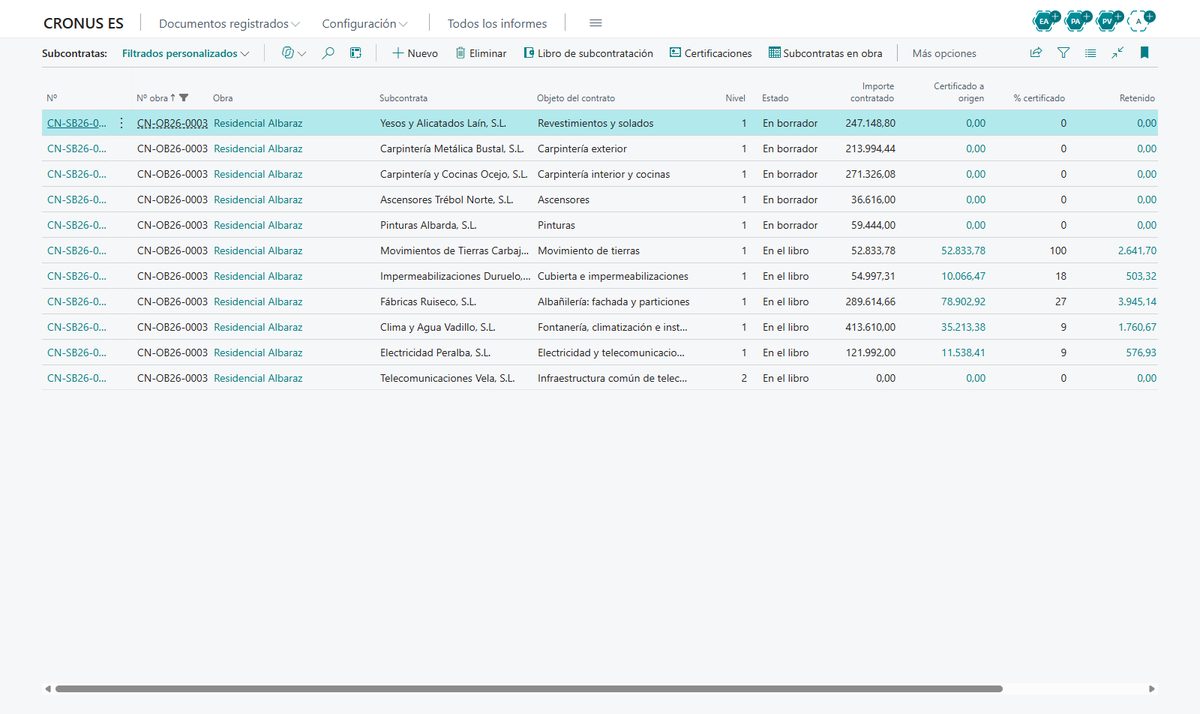Open the Nº link for Carpintería Metálica Bustal
The image size is (1200, 714).
tap(77, 149)
